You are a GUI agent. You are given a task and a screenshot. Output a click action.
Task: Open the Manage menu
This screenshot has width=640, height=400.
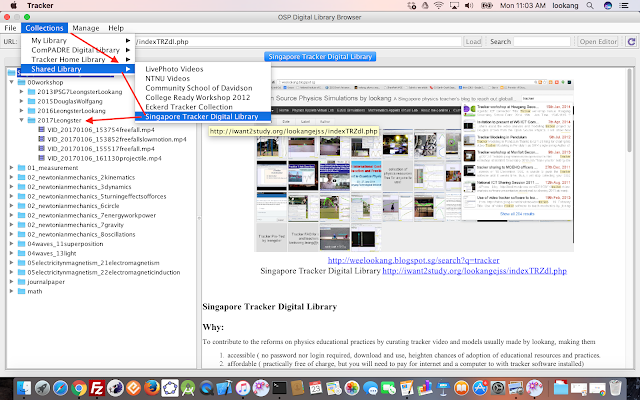(x=86, y=28)
